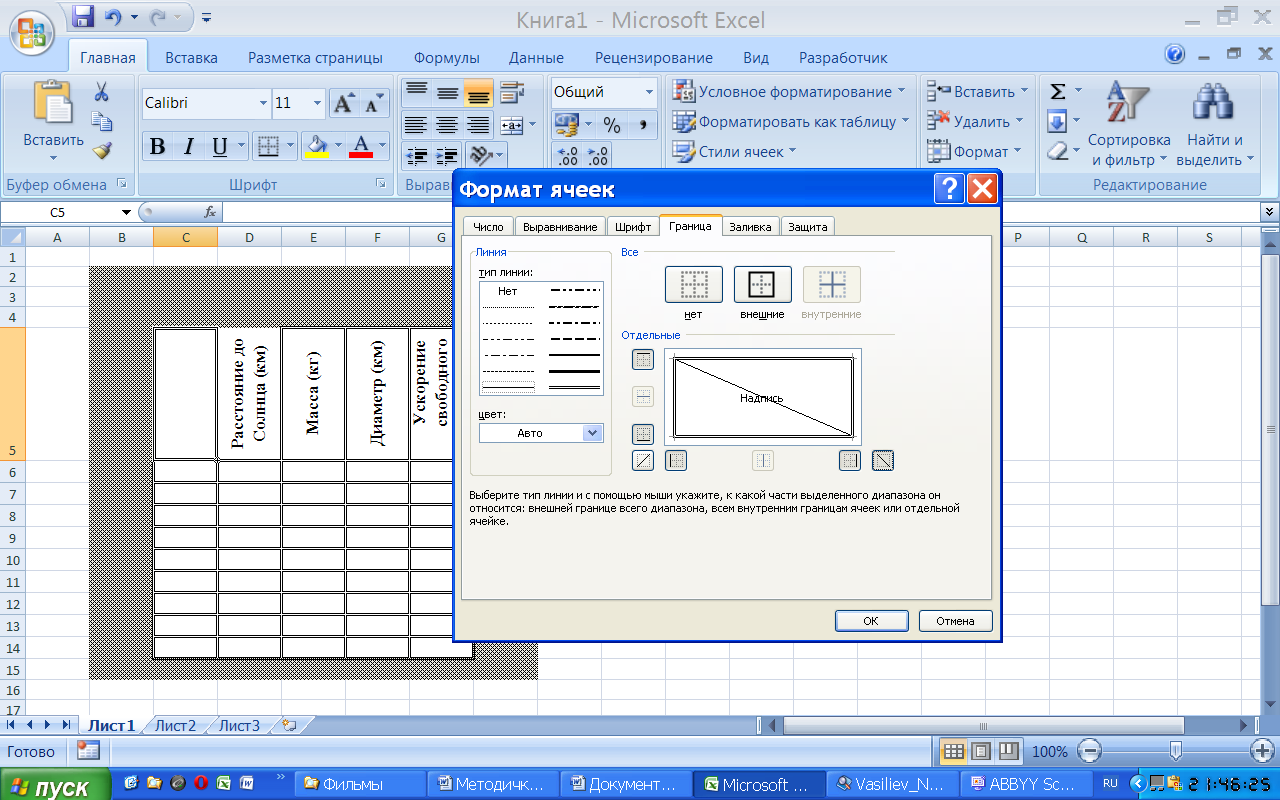This screenshot has height=800, width=1280.
Task: Select the Format Painter brush
Action: coord(101,151)
